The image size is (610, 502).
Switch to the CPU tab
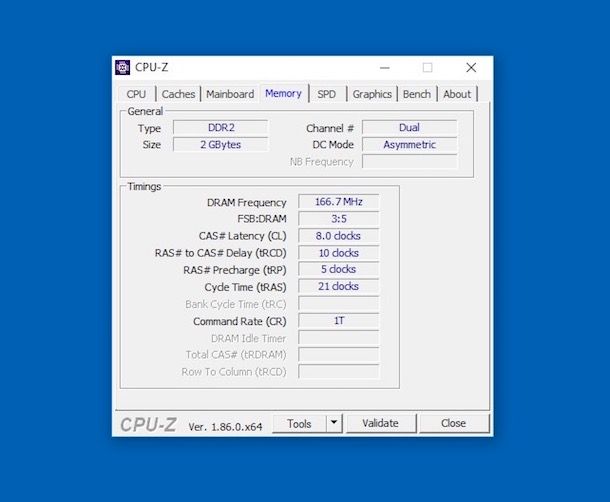(x=136, y=94)
